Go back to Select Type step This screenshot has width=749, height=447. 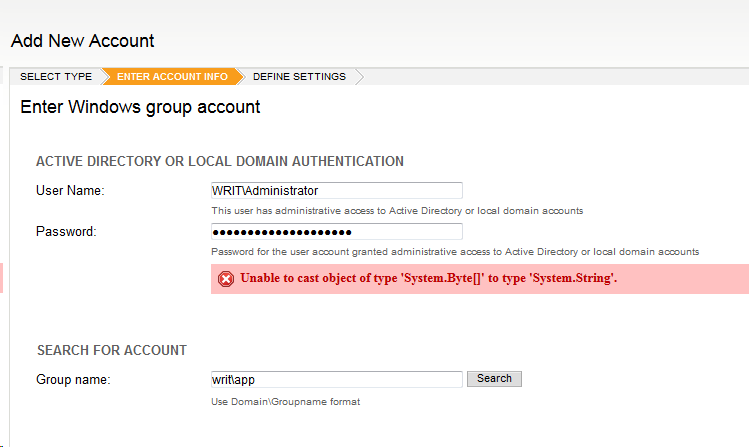[56, 77]
